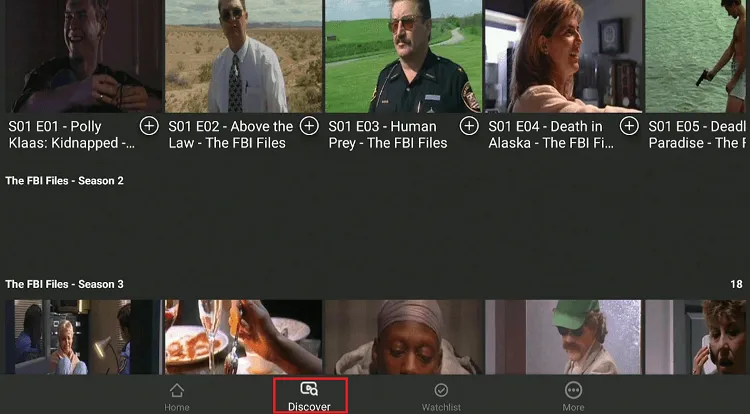The image size is (750, 414).
Task: Play S01 E02 Above the Law thumbnail
Action: tap(243, 56)
